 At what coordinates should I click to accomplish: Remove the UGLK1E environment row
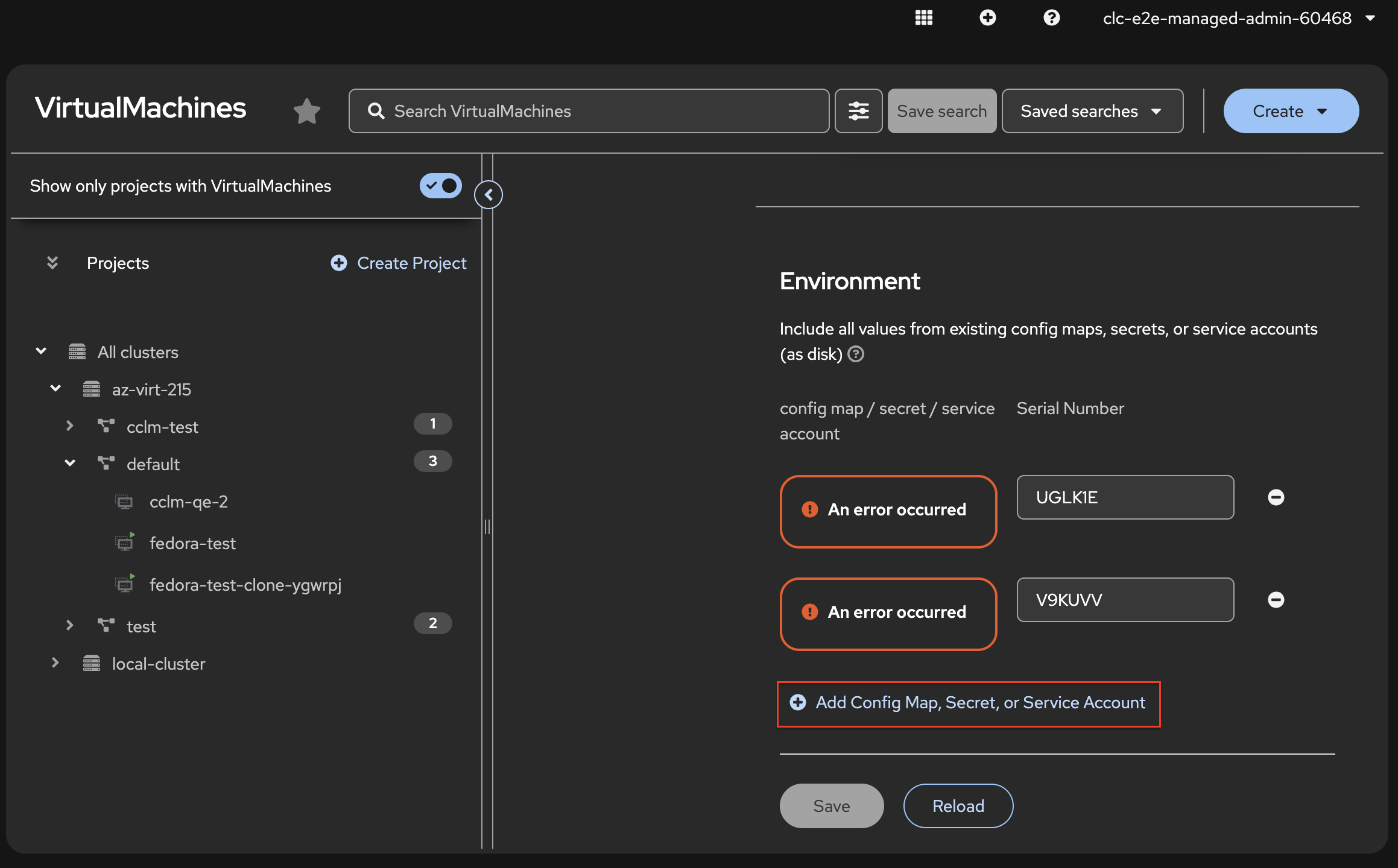tap(1276, 497)
